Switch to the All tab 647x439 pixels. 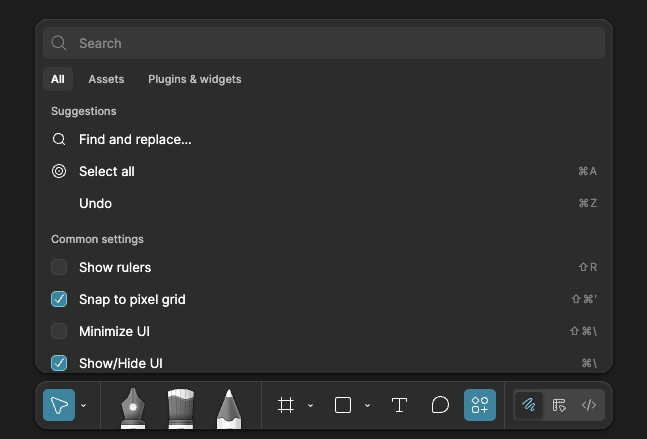pos(58,79)
